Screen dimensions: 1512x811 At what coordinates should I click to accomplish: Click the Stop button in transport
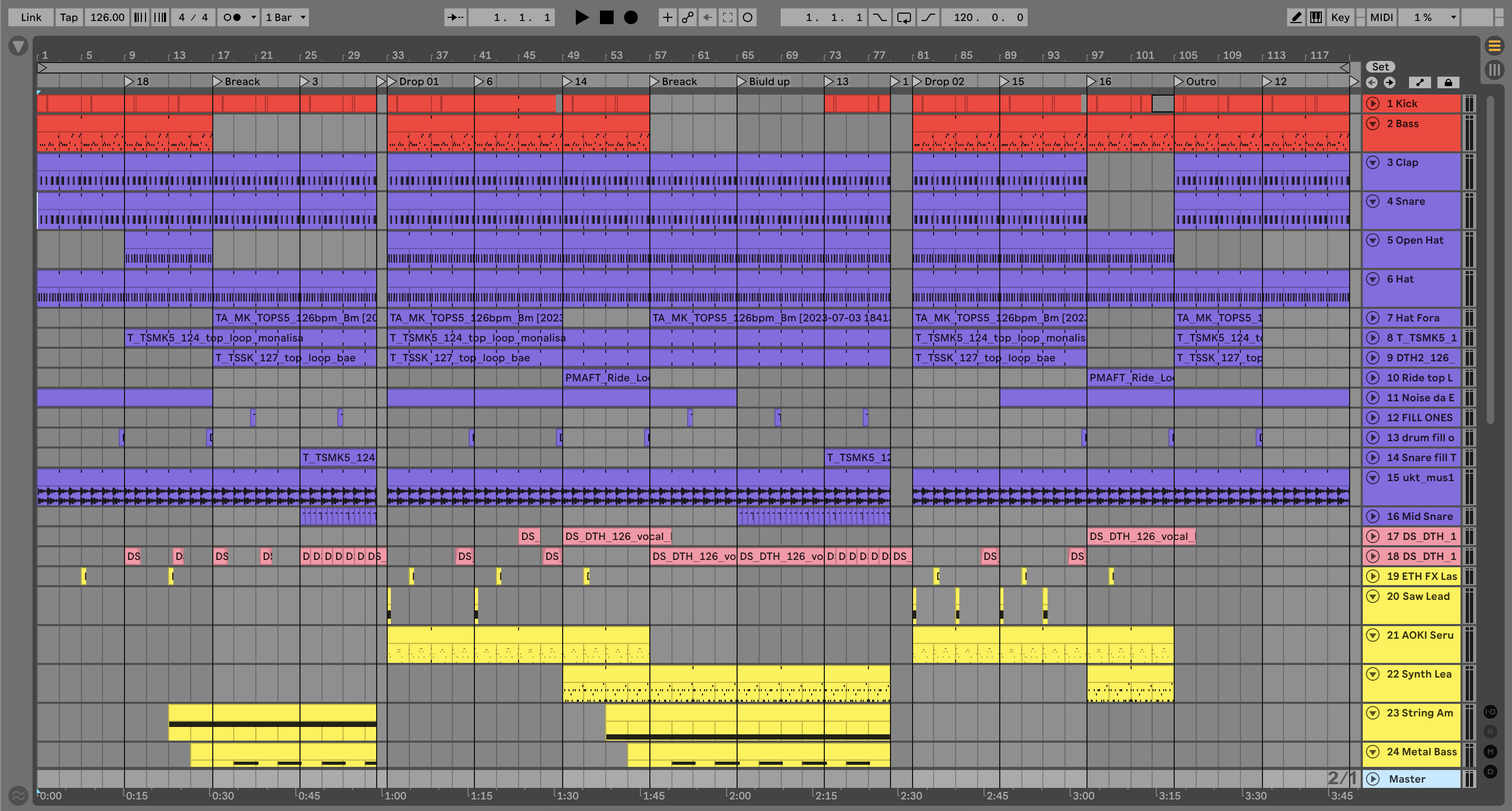(x=606, y=17)
